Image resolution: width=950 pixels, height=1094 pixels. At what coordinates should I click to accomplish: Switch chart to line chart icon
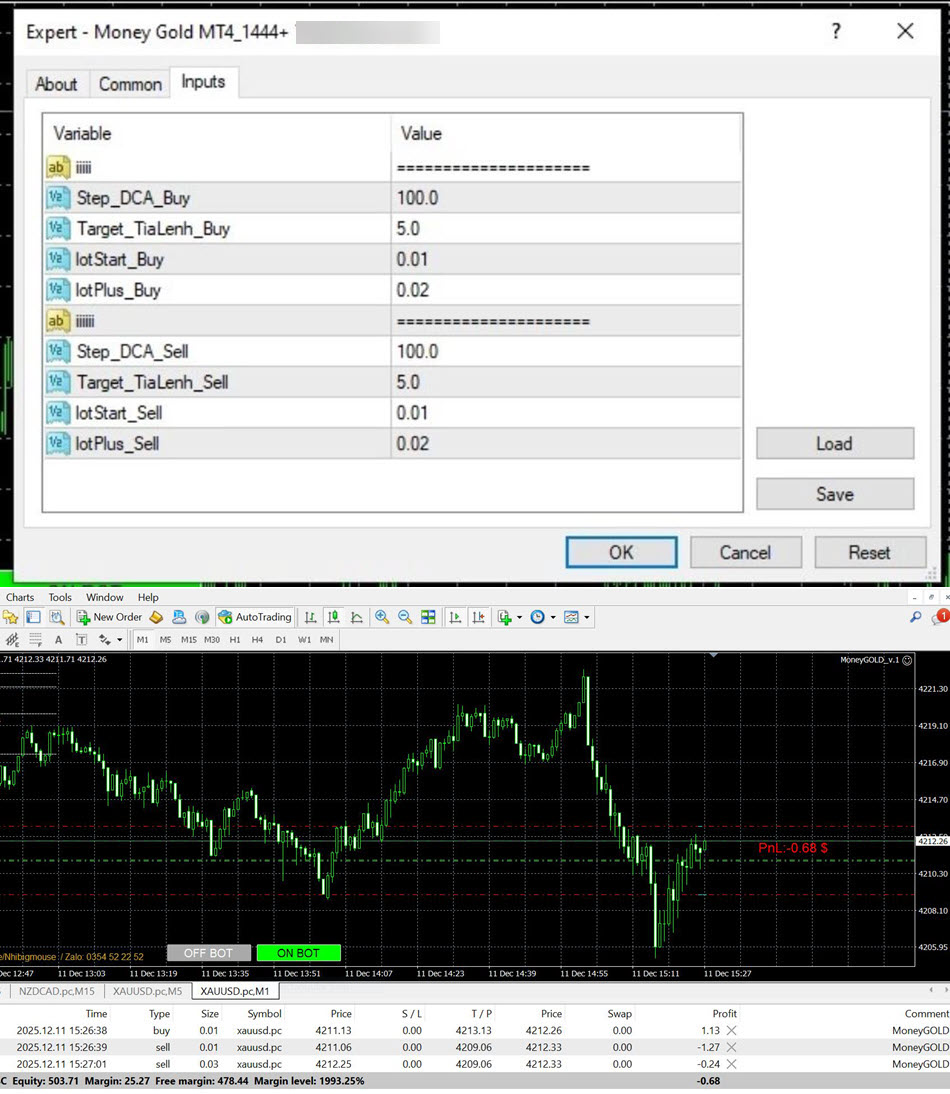click(356, 617)
